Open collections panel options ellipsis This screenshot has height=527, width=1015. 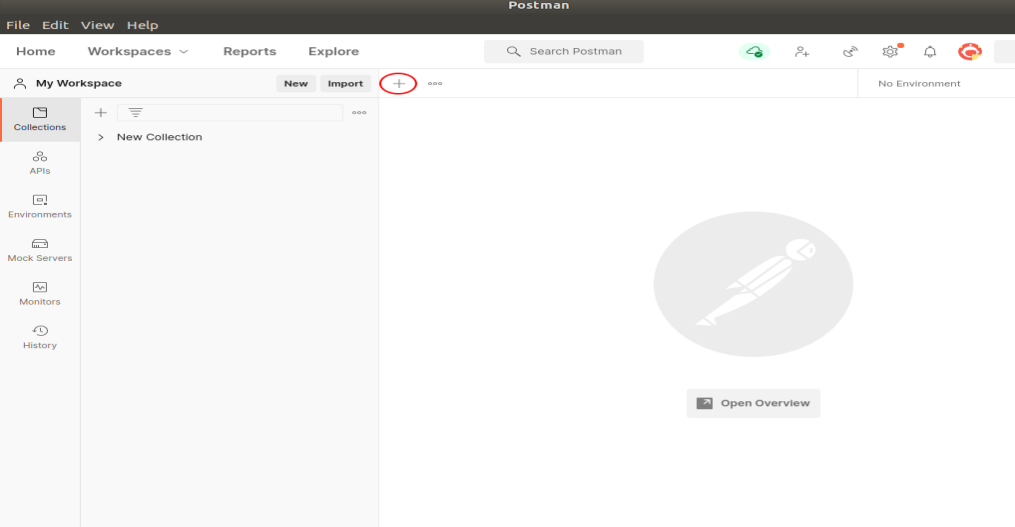point(359,113)
